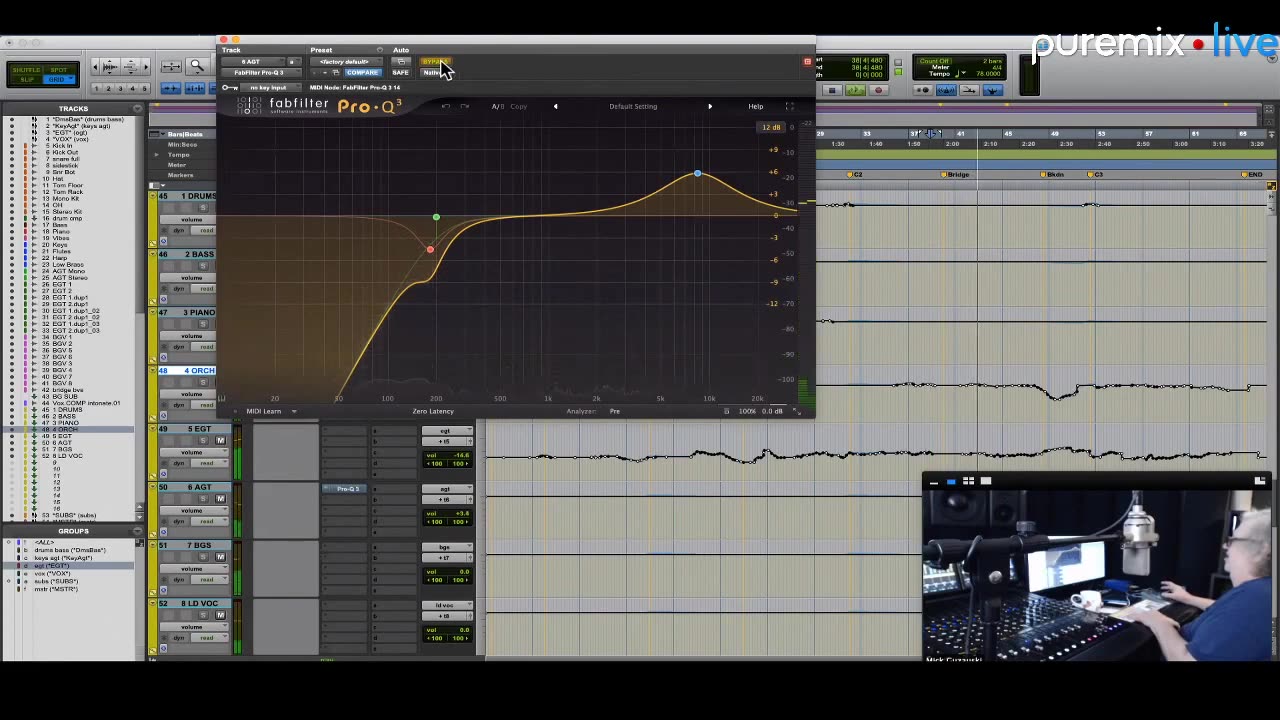Toggle Pro-Q 3 full screen mode icon

click(789, 106)
